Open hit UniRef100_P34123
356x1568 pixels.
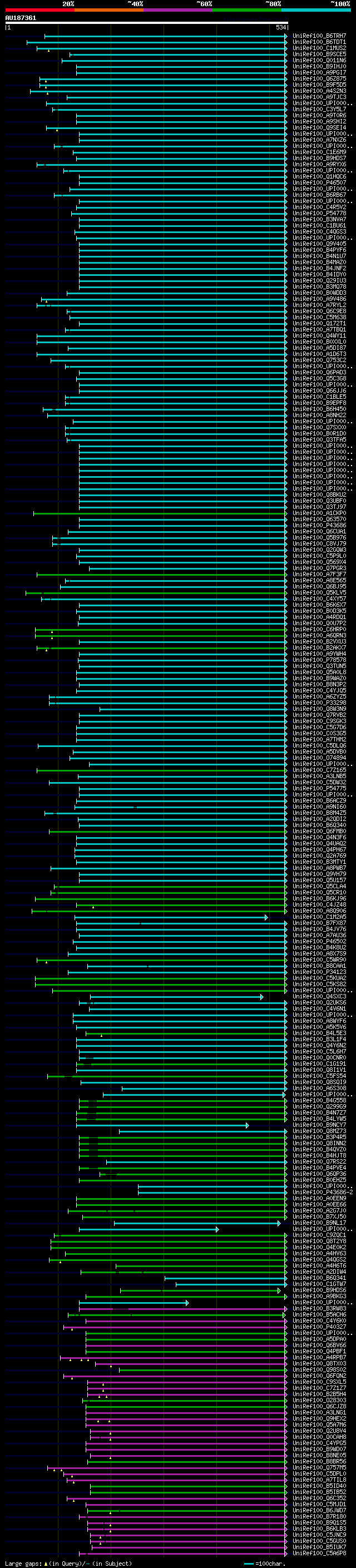click(x=319, y=972)
